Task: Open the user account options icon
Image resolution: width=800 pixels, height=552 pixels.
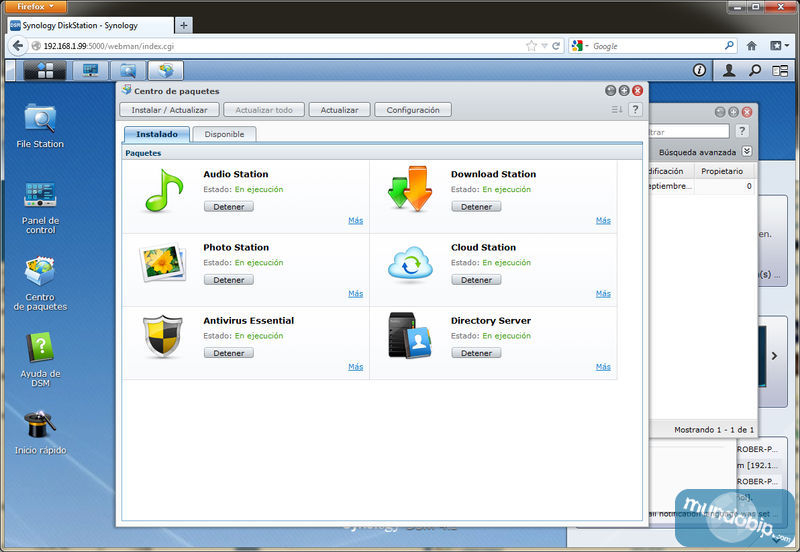Action: [x=729, y=70]
